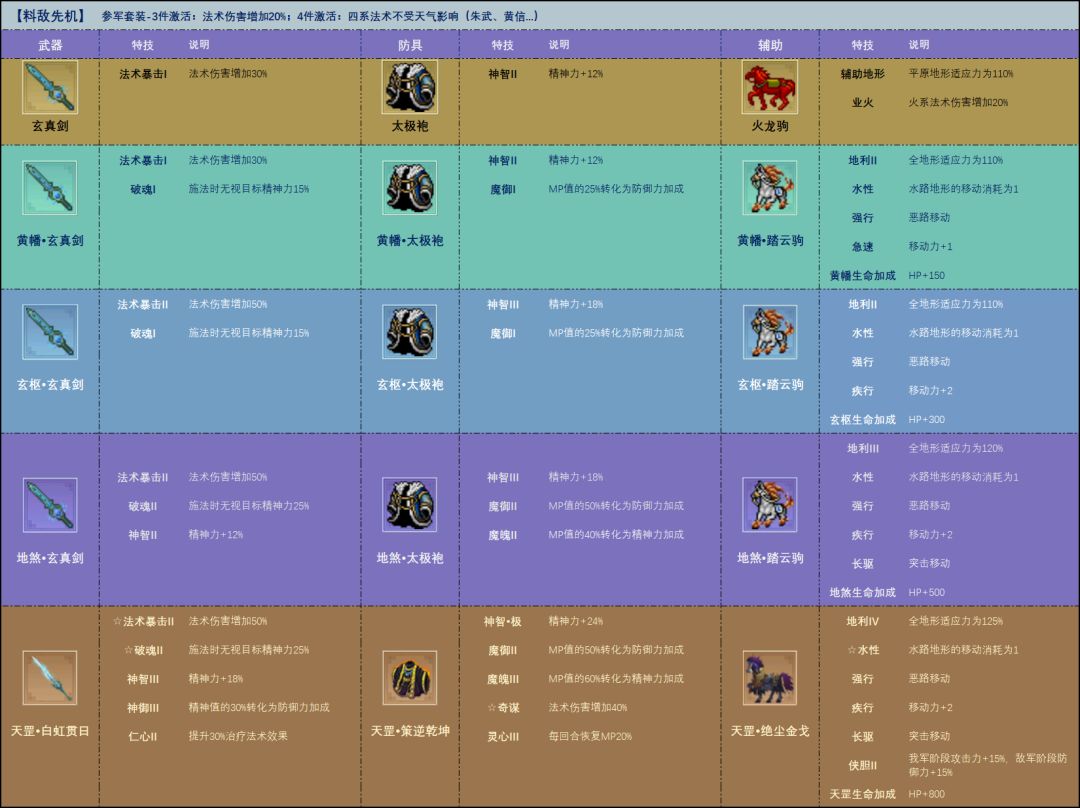Screen dimensions: 1080x808
Task: Click the ☆法术暴击II skill name
Action: click(x=143, y=621)
